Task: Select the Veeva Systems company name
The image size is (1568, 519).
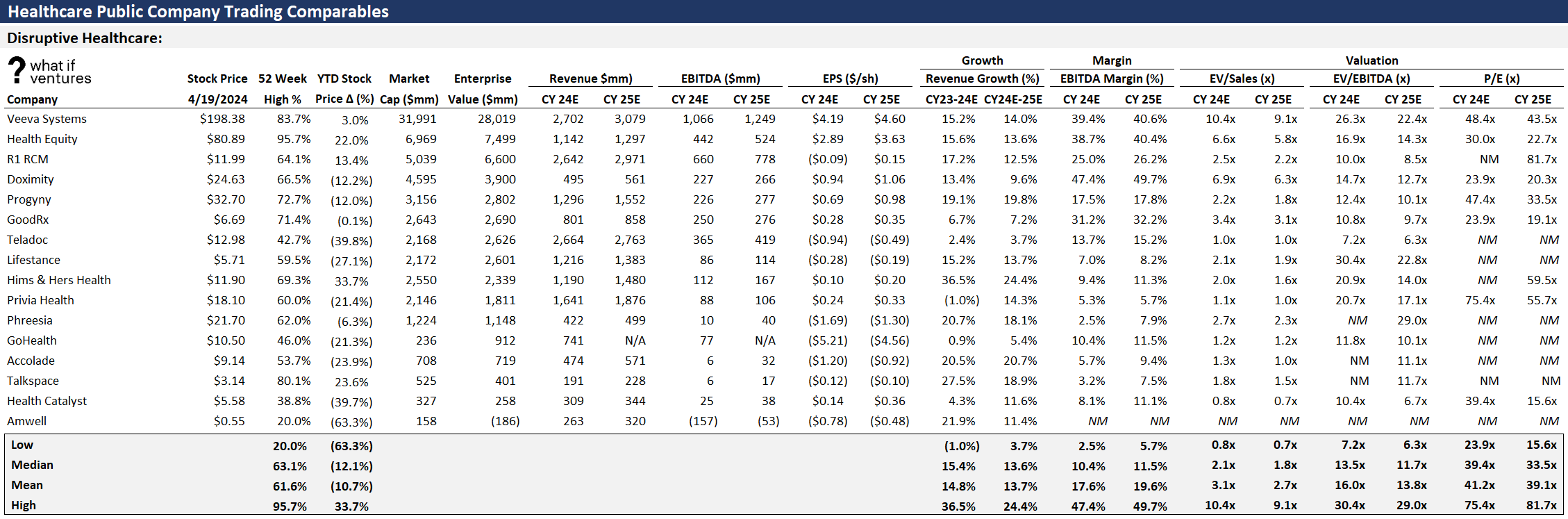Action: coord(47,119)
